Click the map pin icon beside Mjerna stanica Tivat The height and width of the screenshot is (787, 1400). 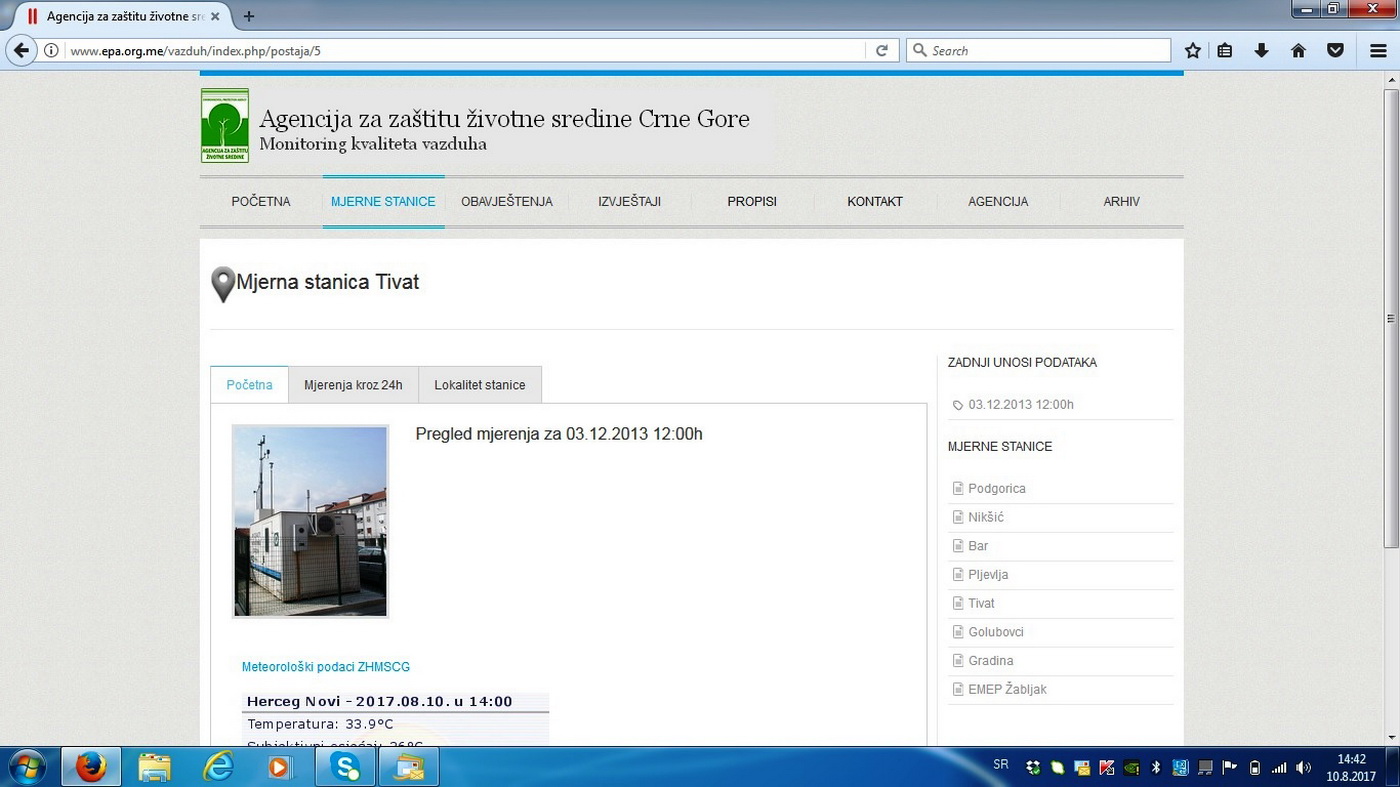223,284
